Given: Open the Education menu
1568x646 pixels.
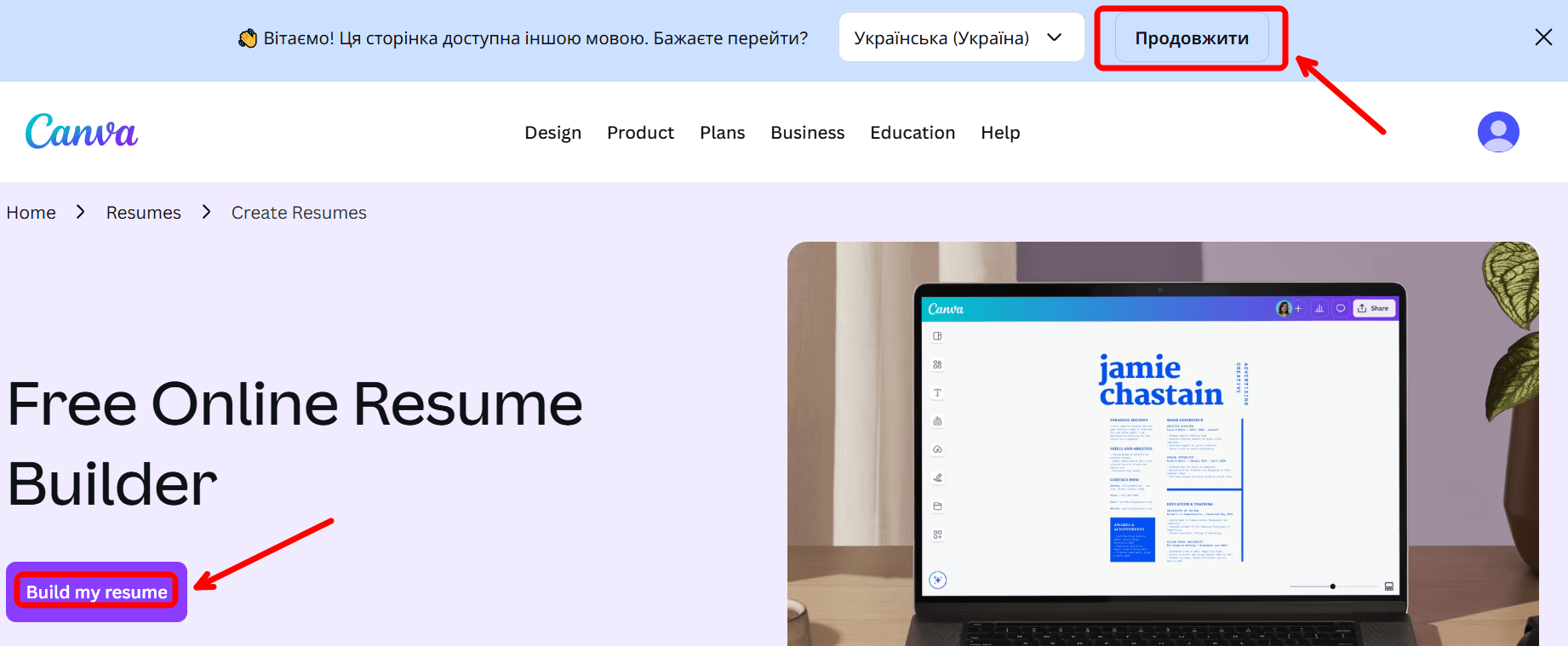Looking at the screenshot, I should coord(912,133).
